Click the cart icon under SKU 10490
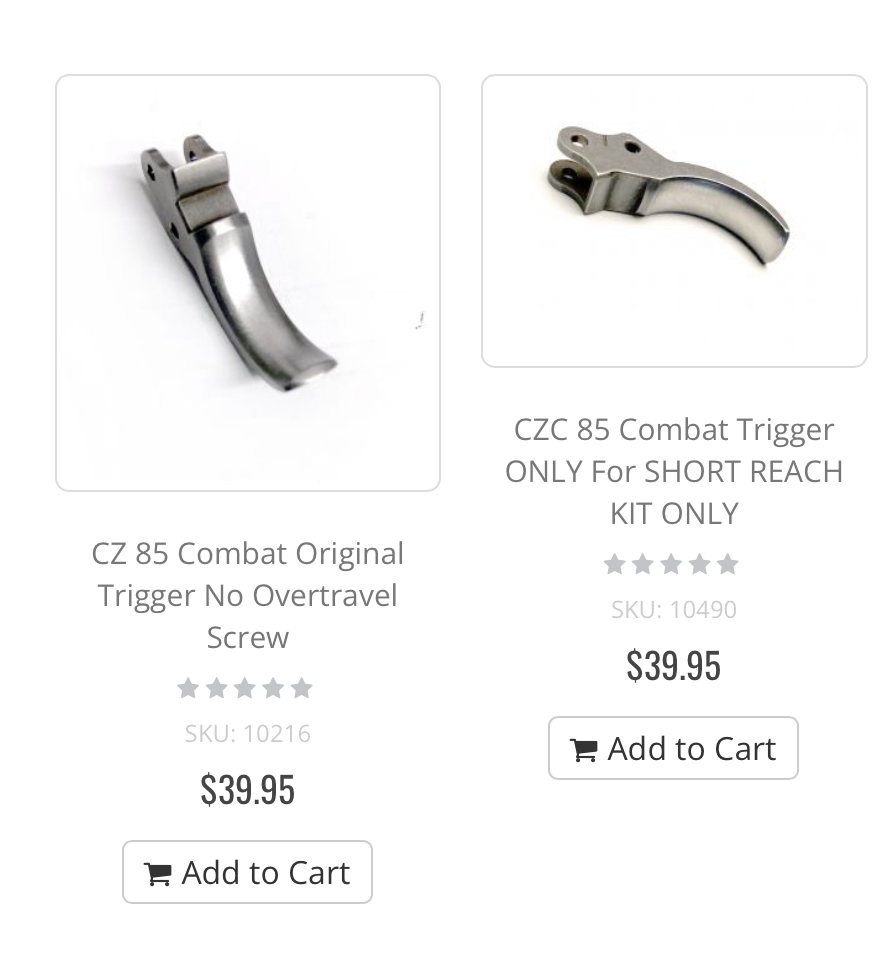This screenshot has height=966, width=877. (x=584, y=750)
